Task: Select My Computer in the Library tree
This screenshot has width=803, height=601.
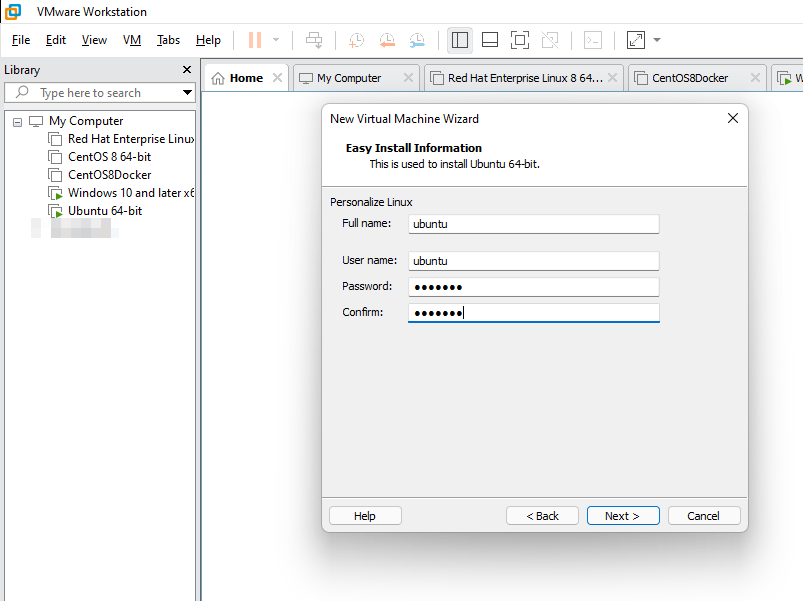Action: 86,121
